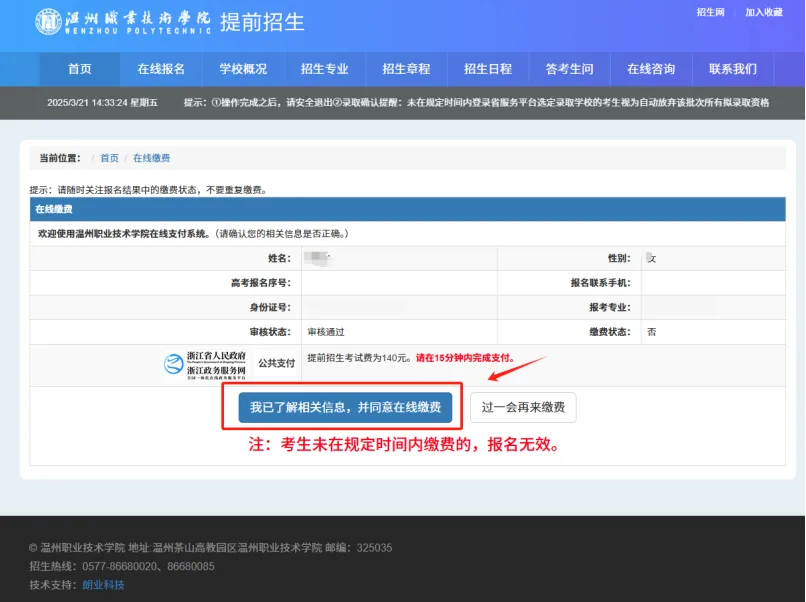
Task: Click the 招生网 link at top right
Action: click(x=710, y=12)
